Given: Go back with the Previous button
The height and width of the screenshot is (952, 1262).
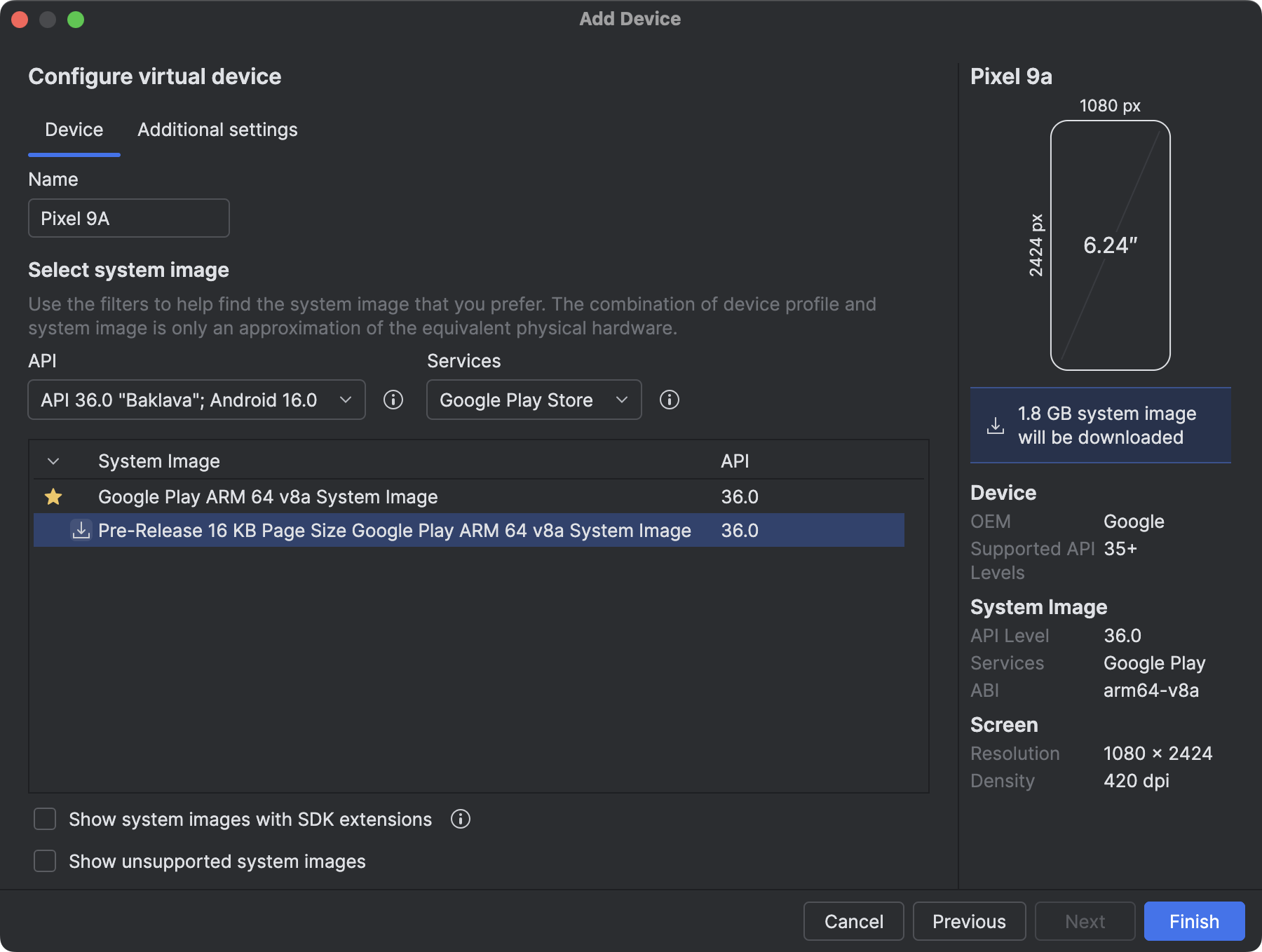Looking at the screenshot, I should point(969,921).
